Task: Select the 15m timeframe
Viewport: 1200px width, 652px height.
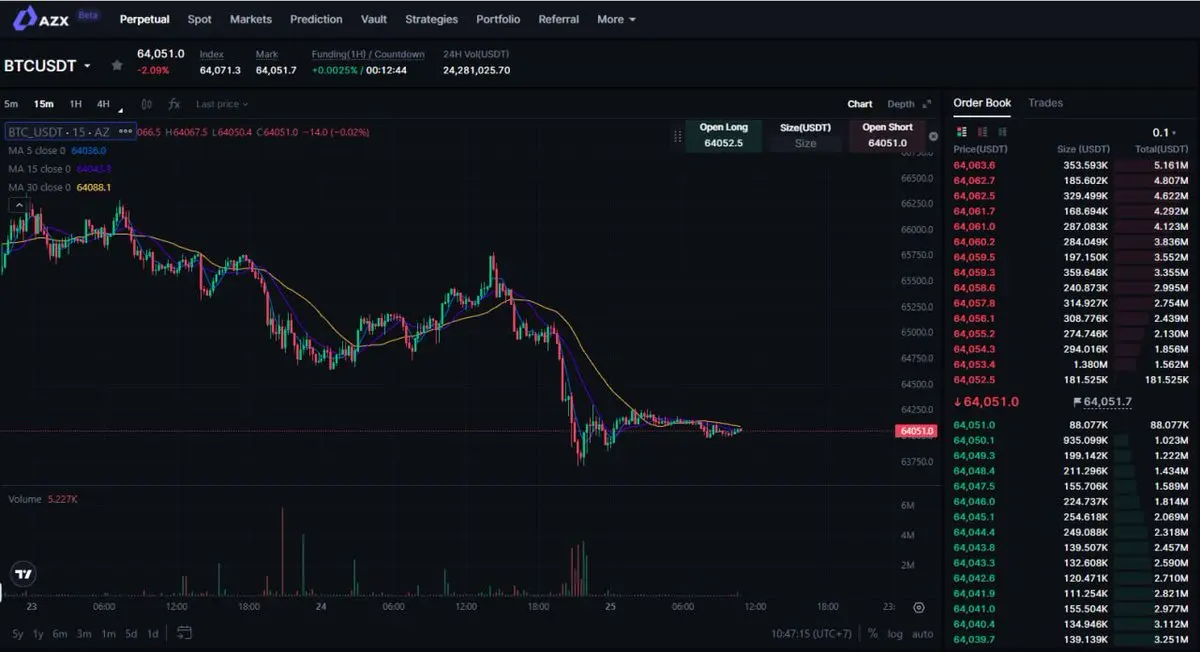Action: pos(43,104)
